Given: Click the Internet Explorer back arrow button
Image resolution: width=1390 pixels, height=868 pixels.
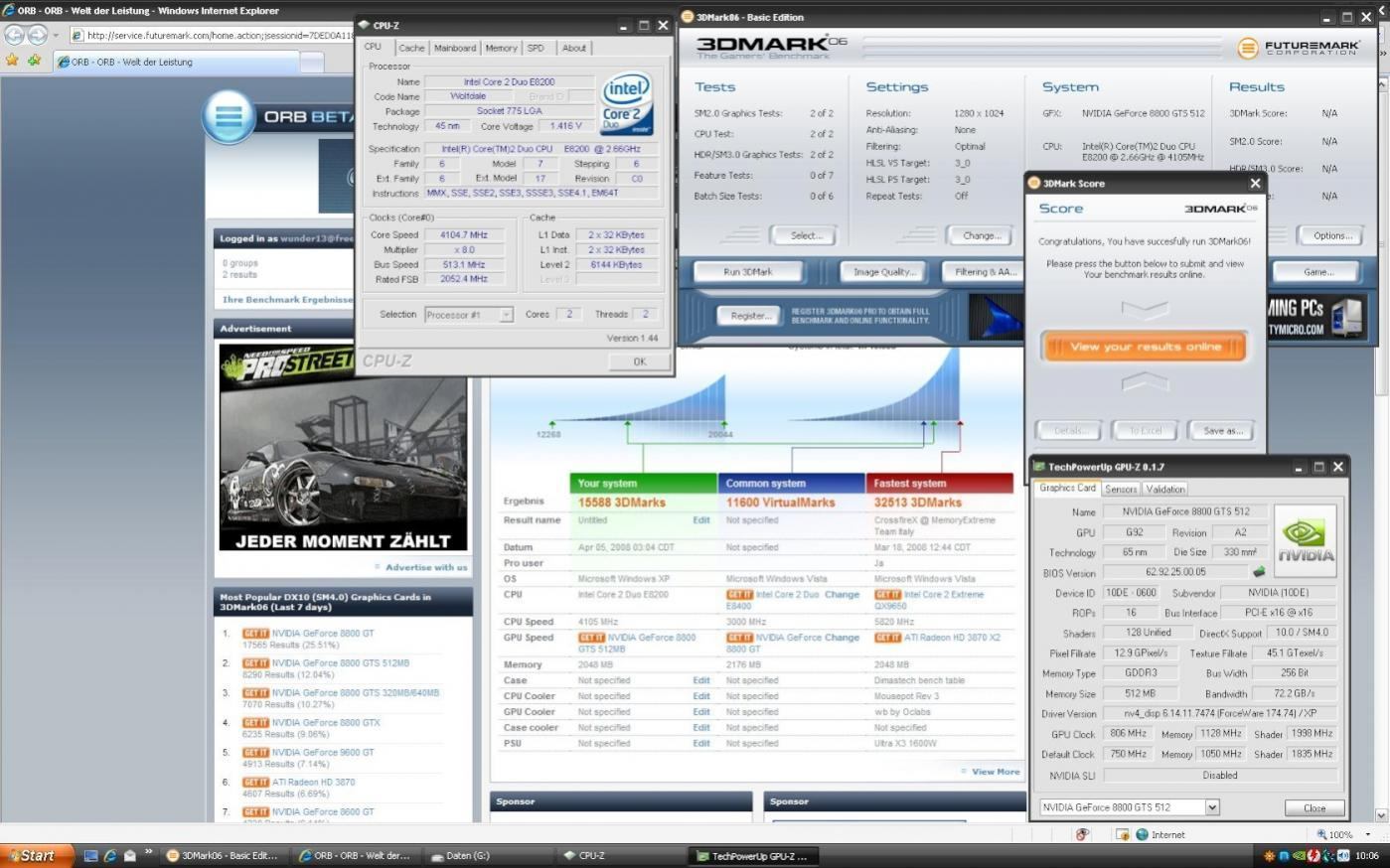Looking at the screenshot, I should point(14,35).
